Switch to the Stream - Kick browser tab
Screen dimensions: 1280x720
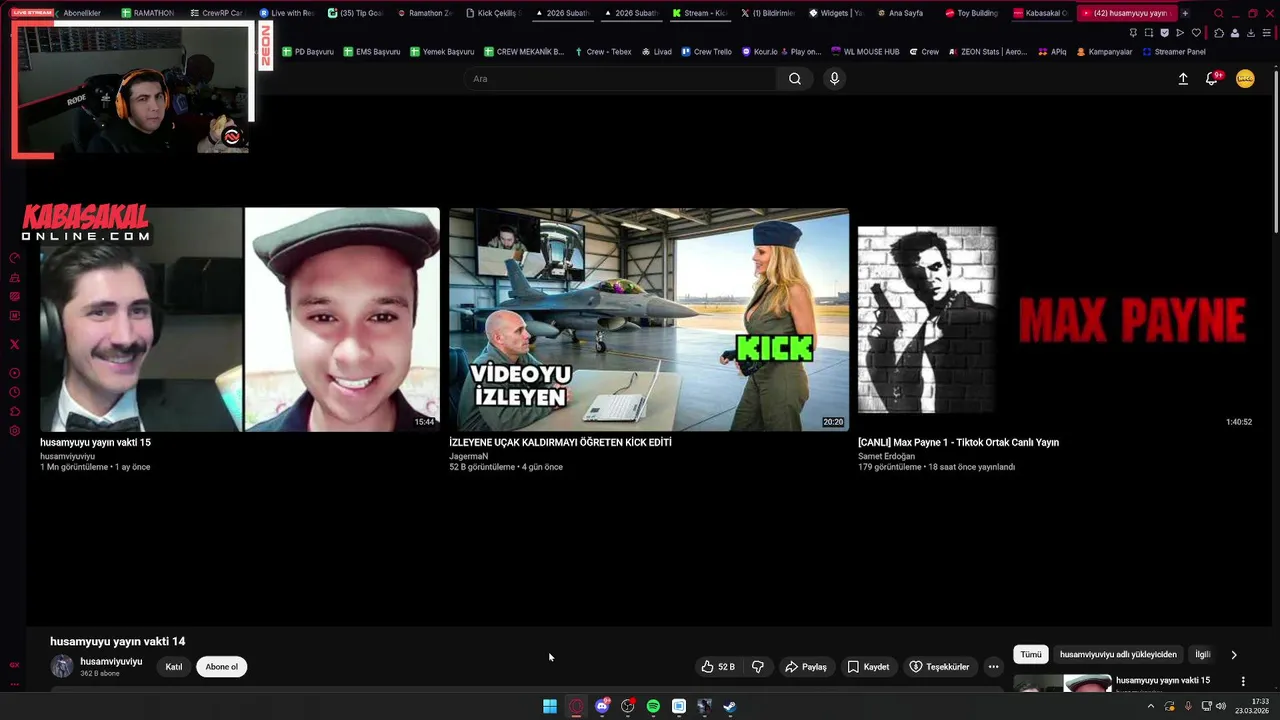[699, 13]
